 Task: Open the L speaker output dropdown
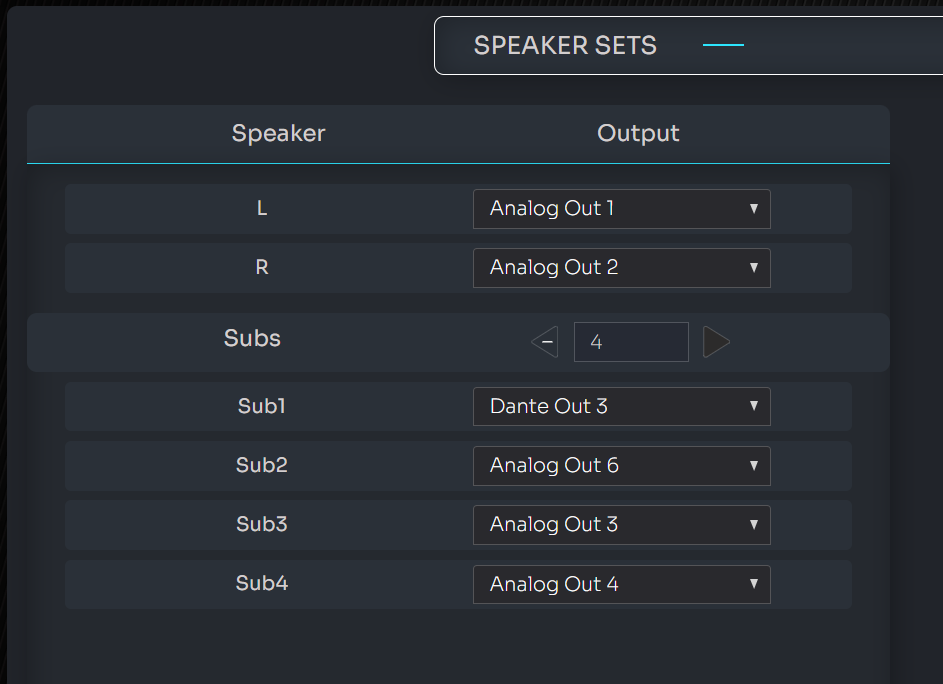click(621, 209)
